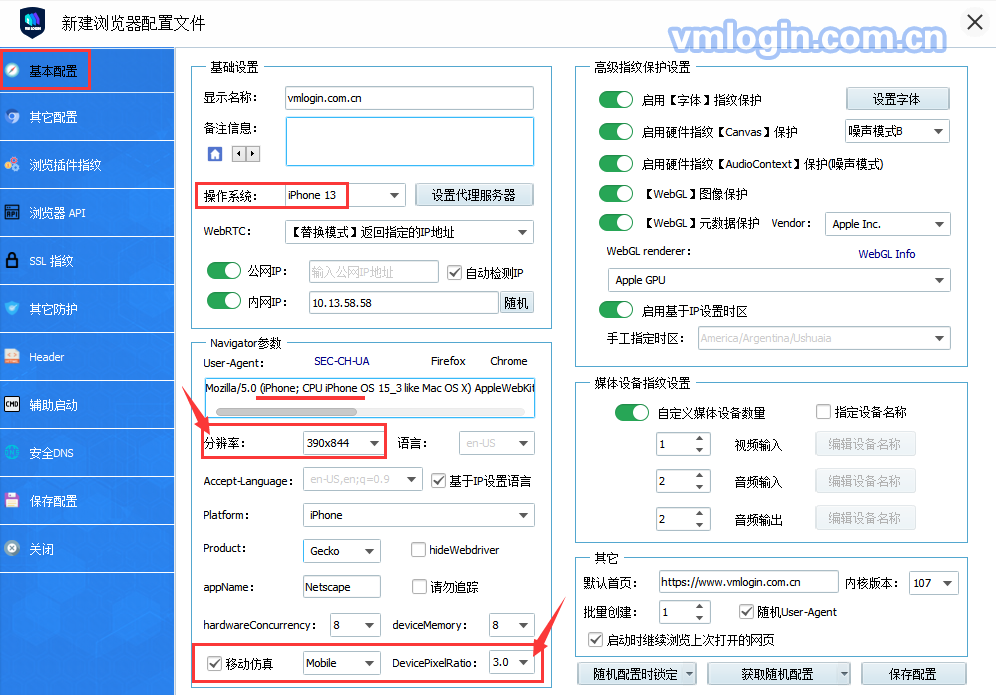Close the dialog with the X
The height and width of the screenshot is (695, 996).
coord(974,22)
